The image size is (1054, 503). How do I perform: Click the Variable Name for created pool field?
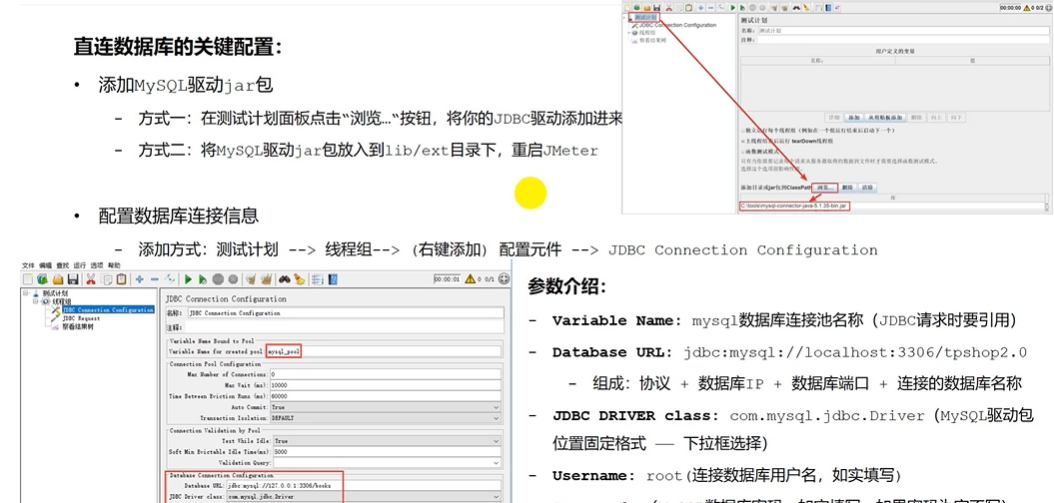tap(384, 351)
